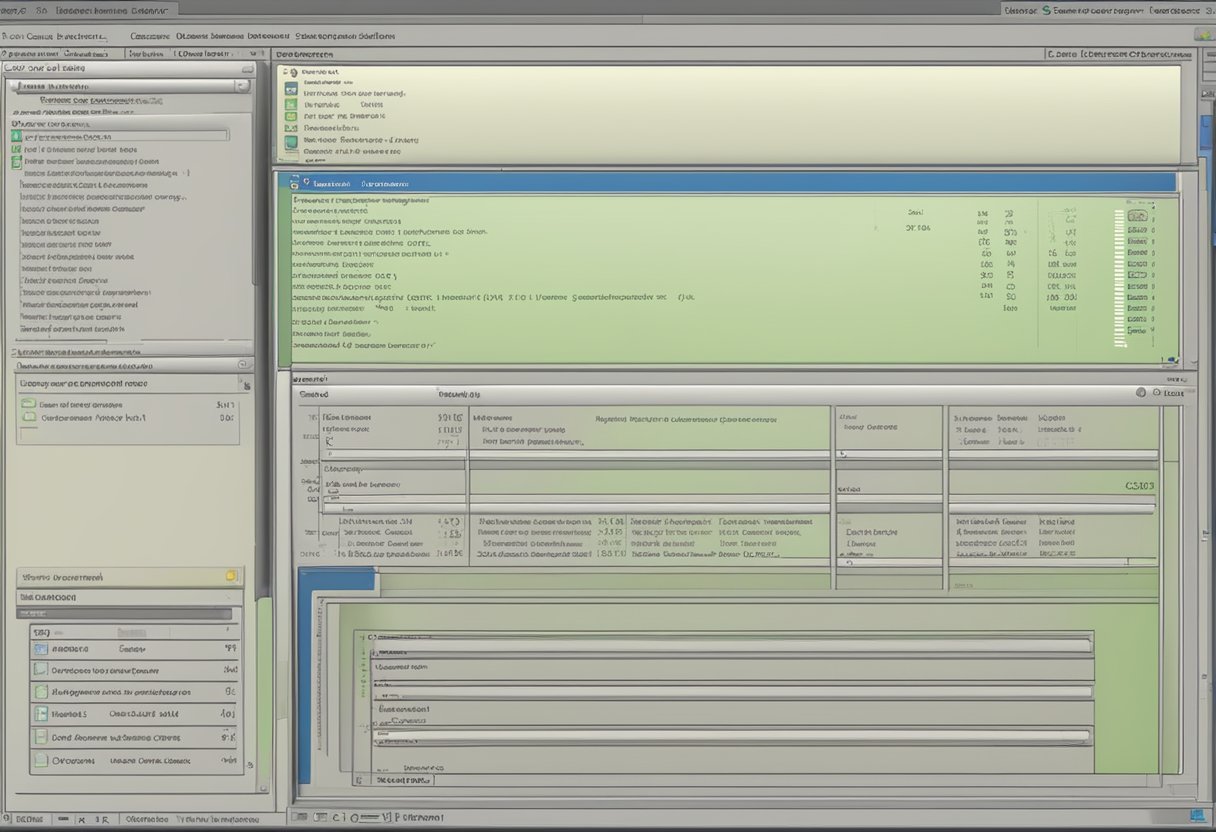Click the blue icon on the first row of the bottom-left list
This screenshot has width=1216, height=832.
click(x=41, y=649)
